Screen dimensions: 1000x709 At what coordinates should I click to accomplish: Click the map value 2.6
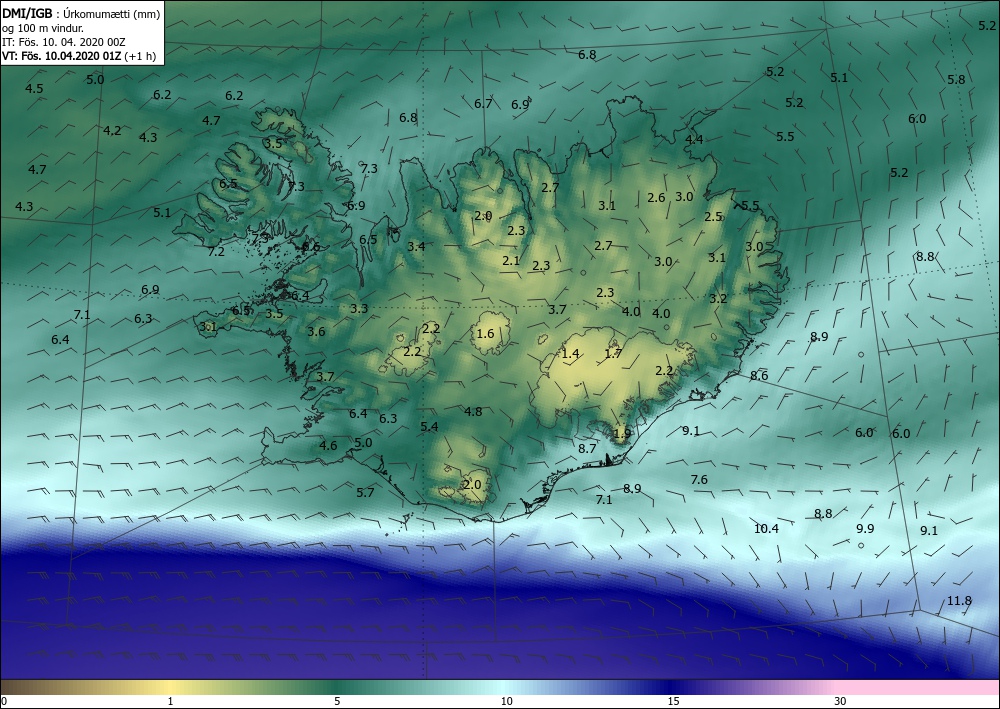(x=656, y=198)
